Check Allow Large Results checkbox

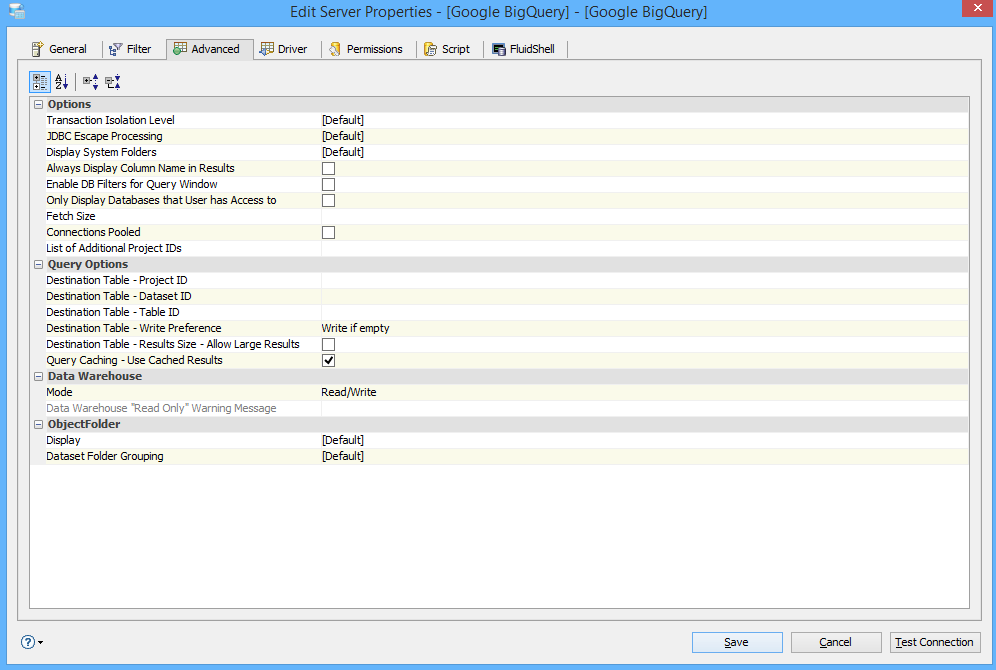tap(328, 344)
